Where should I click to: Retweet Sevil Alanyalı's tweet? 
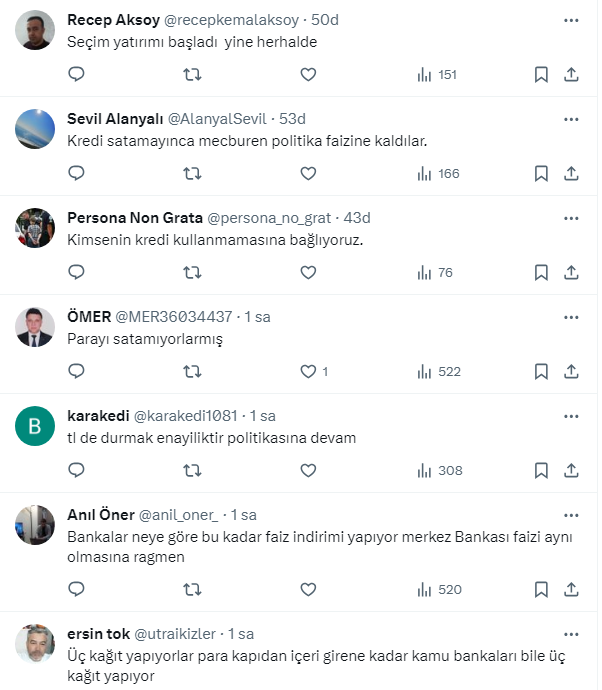coord(192,173)
